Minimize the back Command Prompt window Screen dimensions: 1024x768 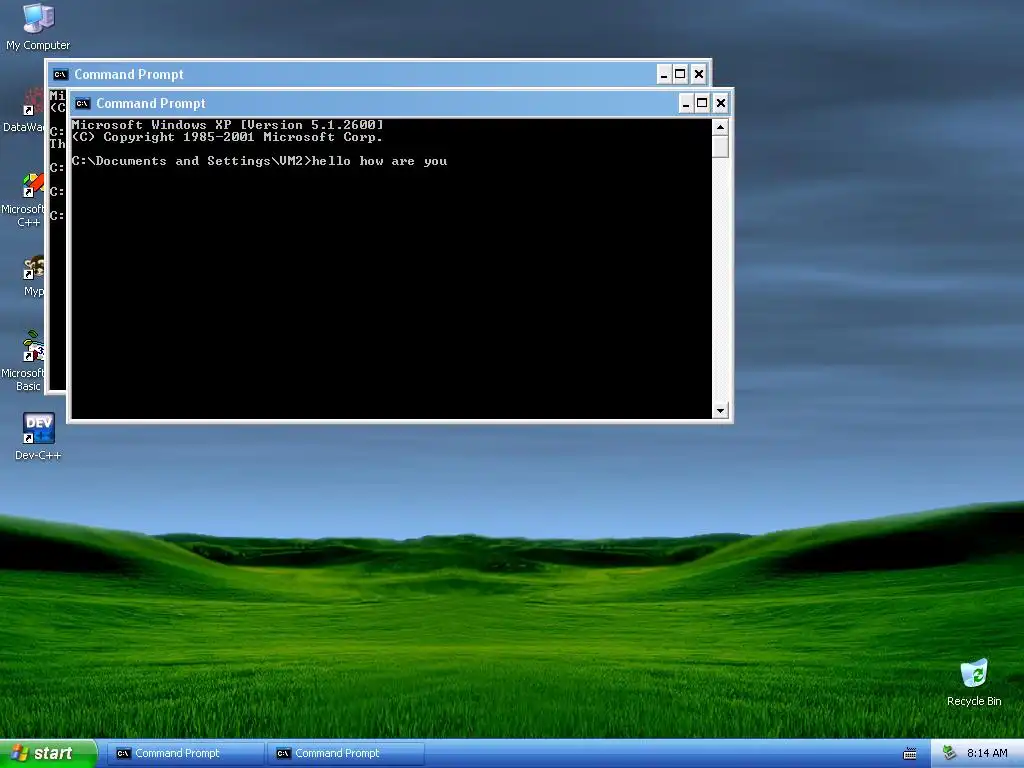tap(664, 74)
